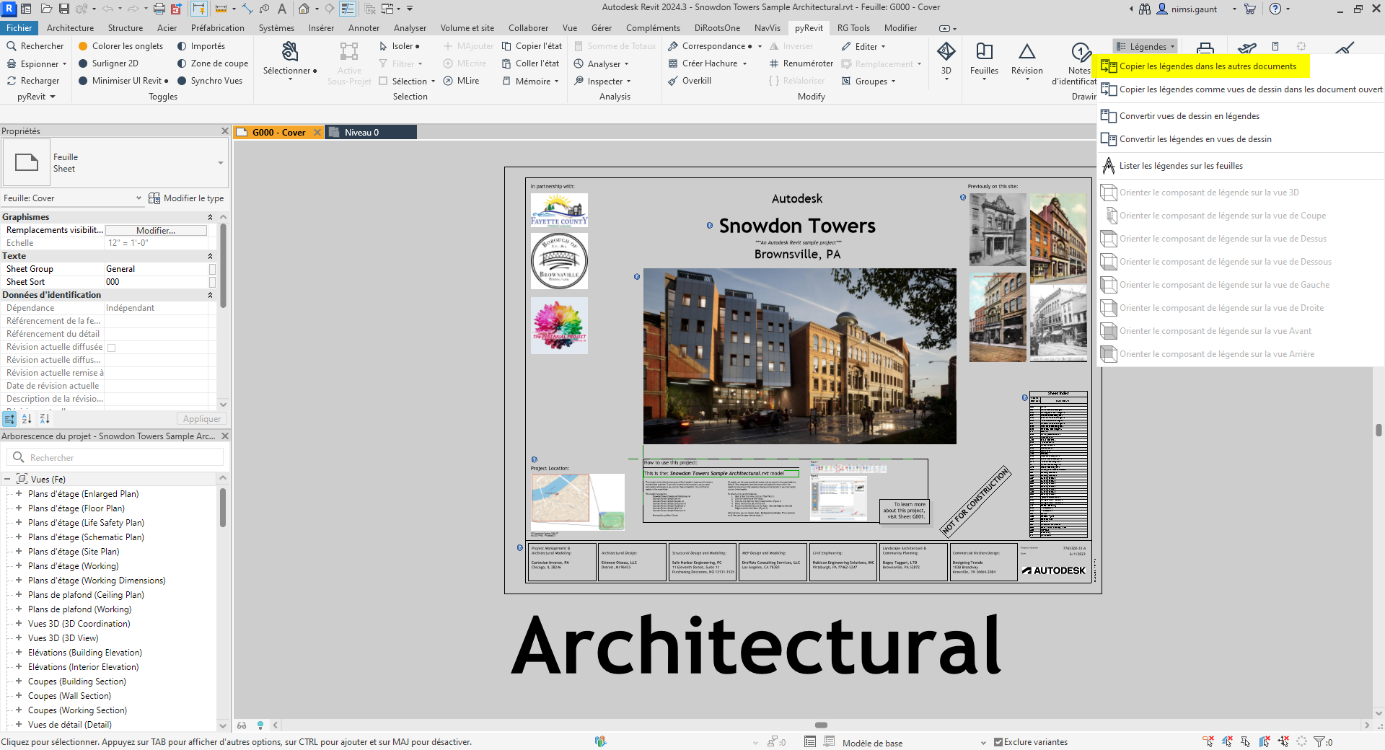Click the lightbulb reveal icon on view control bar
1385x750 pixels.
(x=260, y=725)
